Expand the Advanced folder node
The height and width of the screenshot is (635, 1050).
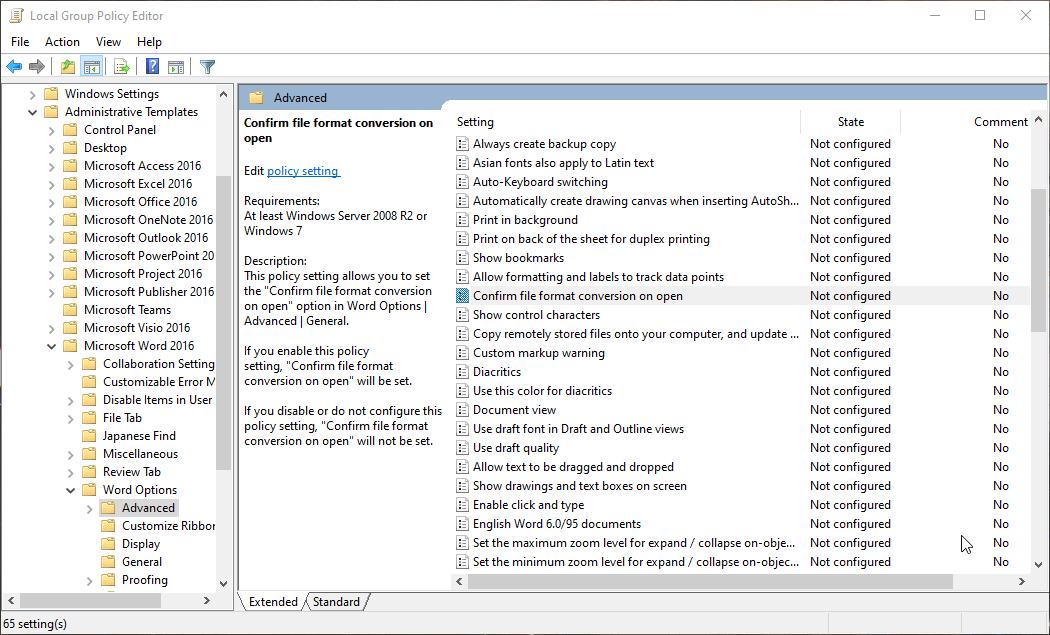click(x=90, y=509)
